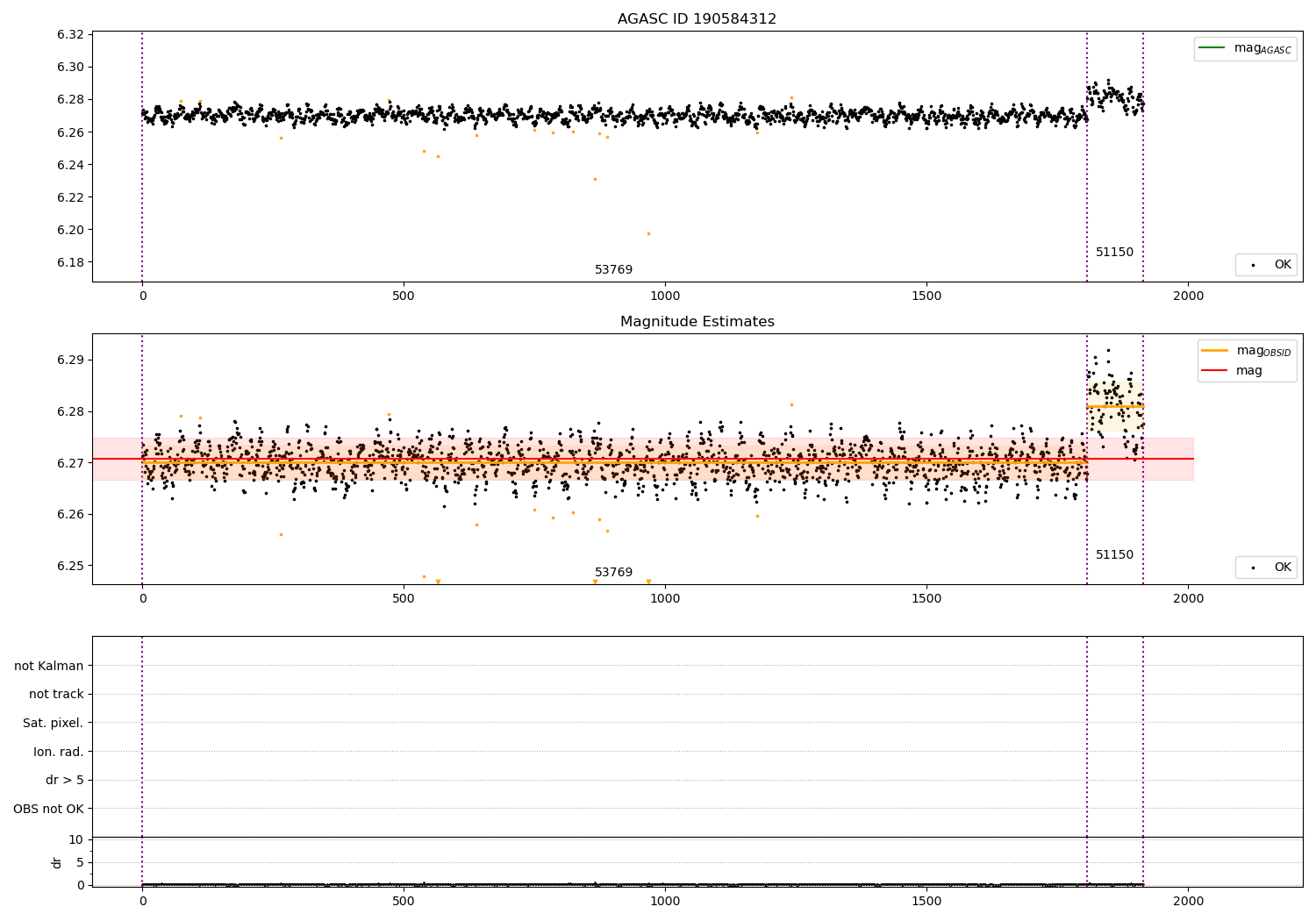
Task: Click the 51150 label in Magnitude Estimates plot
Action: coord(1114,555)
